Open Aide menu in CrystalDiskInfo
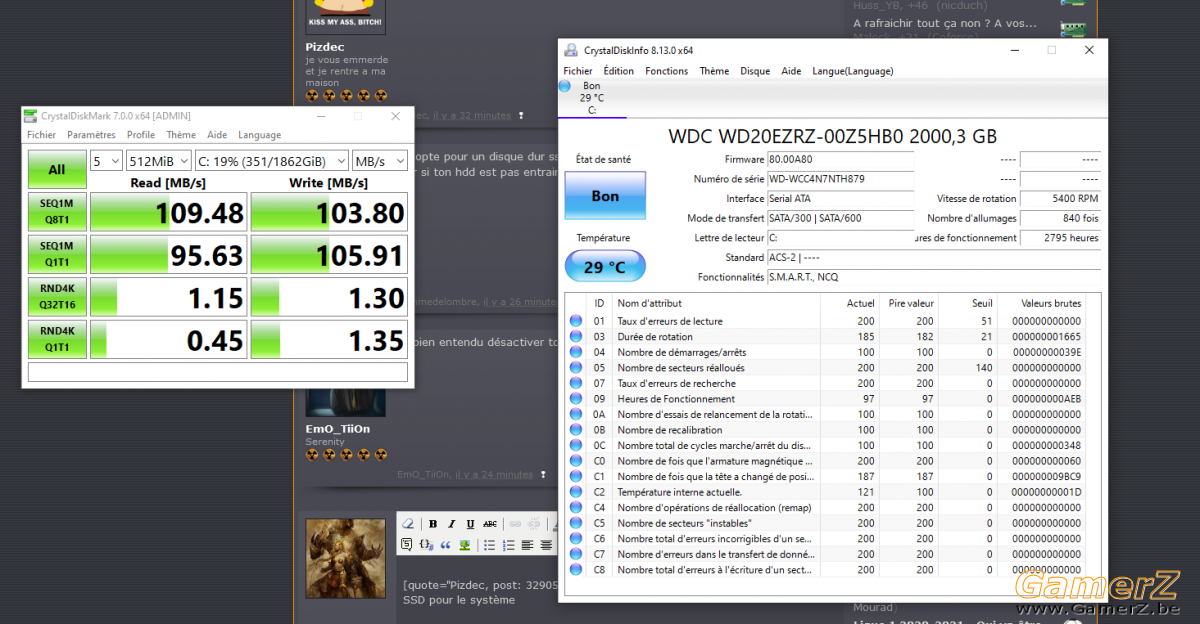 (791, 71)
